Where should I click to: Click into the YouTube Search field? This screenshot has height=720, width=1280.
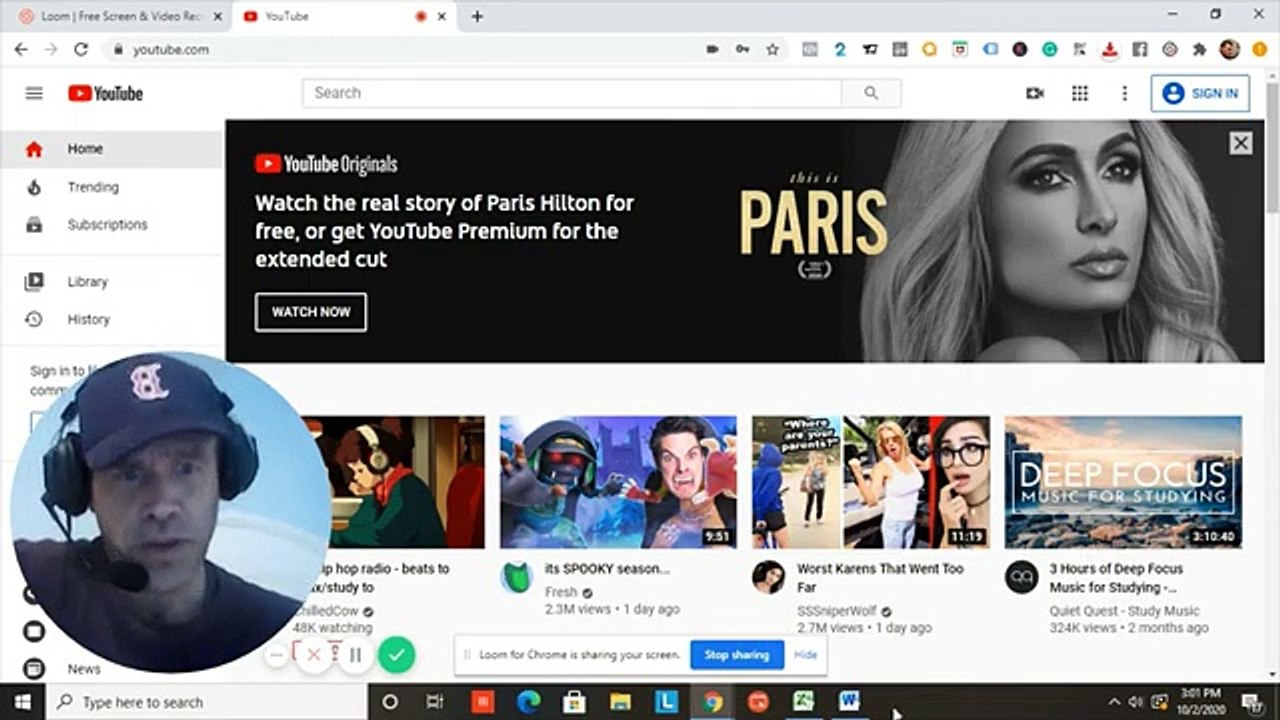click(572, 93)
